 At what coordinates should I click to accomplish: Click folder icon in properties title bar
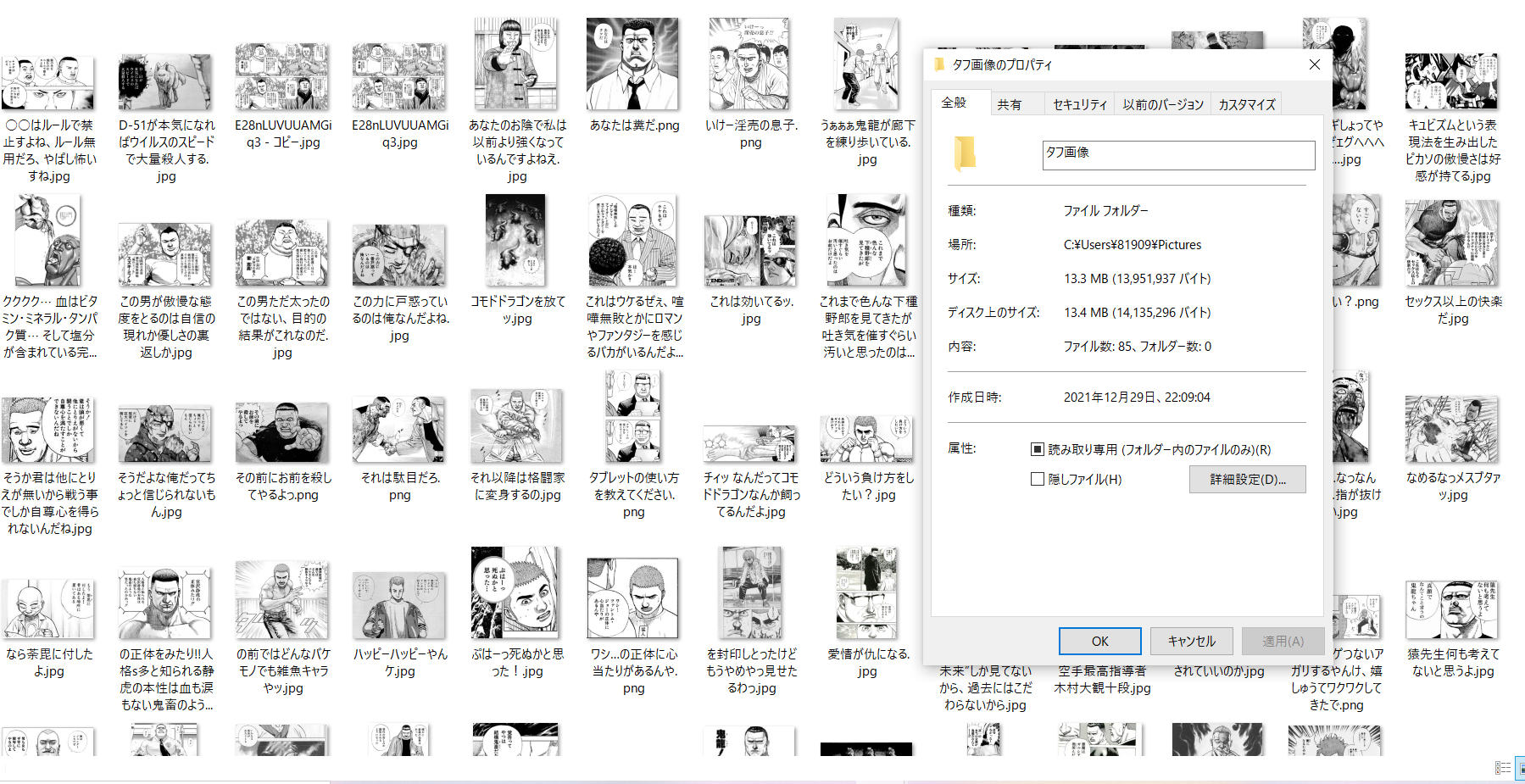tap(939, 64)
